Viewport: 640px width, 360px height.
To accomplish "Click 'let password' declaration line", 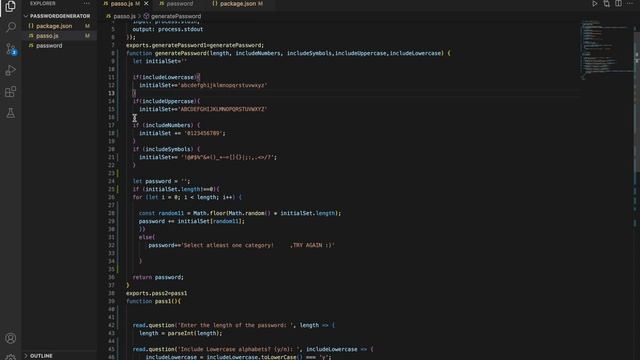I will [161, 181].
